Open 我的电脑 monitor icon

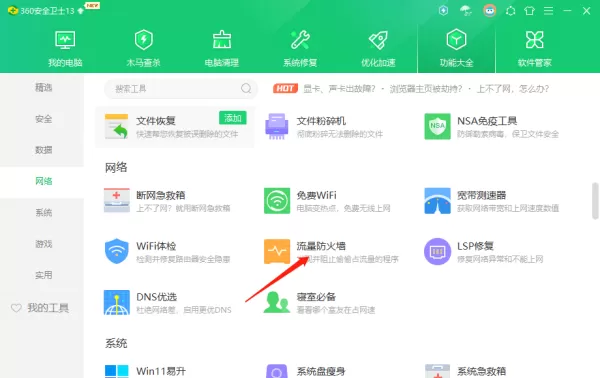coord(65,40)
